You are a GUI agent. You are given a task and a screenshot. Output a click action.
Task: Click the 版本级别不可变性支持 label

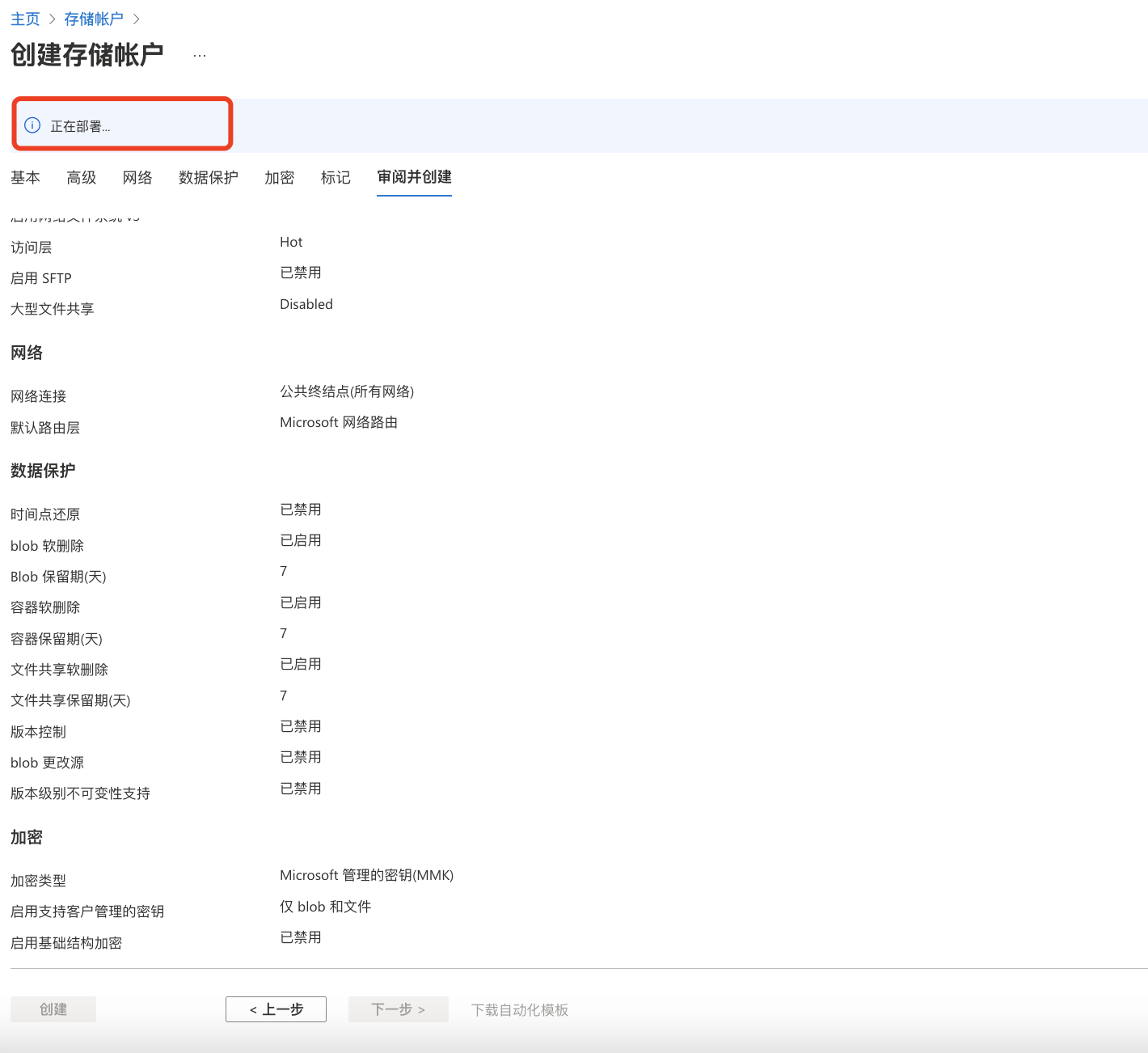[x=81, y=793]
